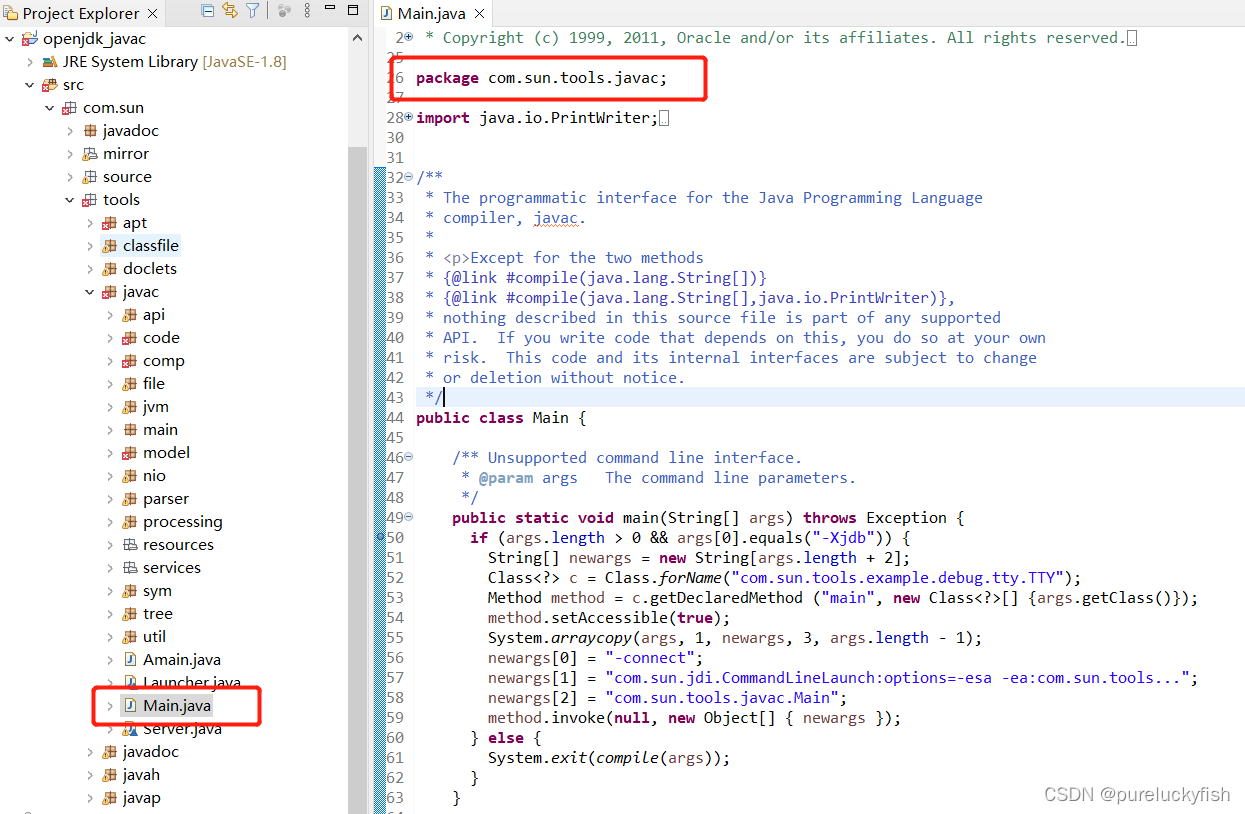Toggle Link with Editor in Project Explorer
Screen dimensions: 1245x814
tap(230, 11)
